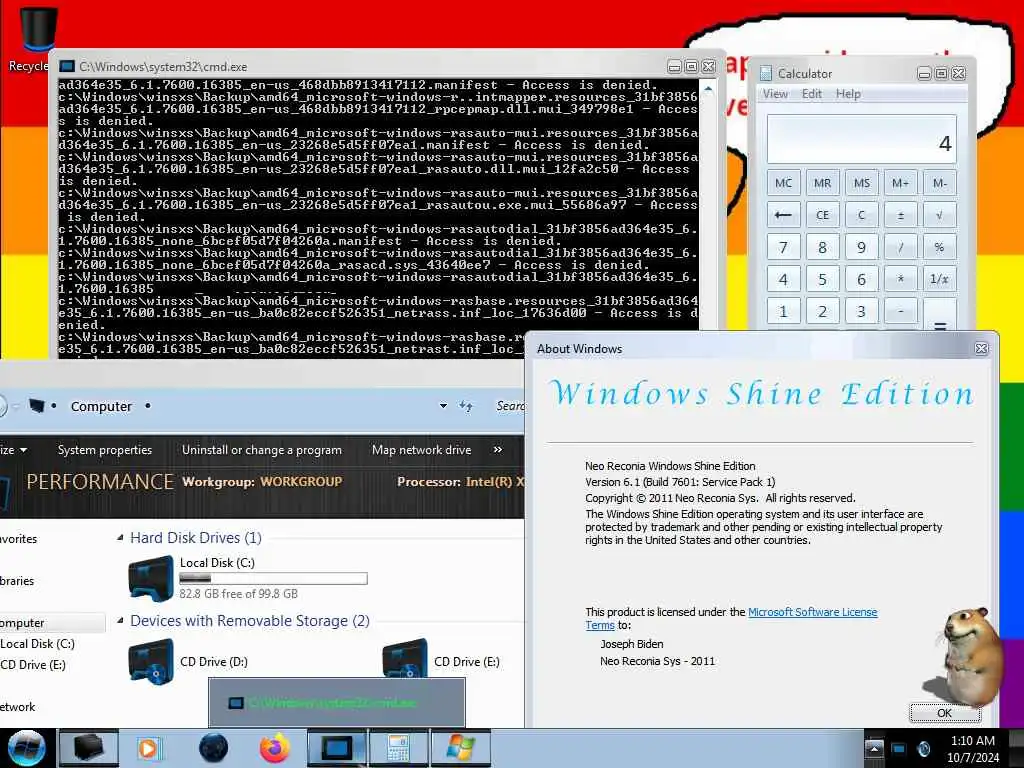The width and height of the screenshot is (1024, 768).
Task: Click System properties in Explorer toolbar
Action: [x=104, y=450]
